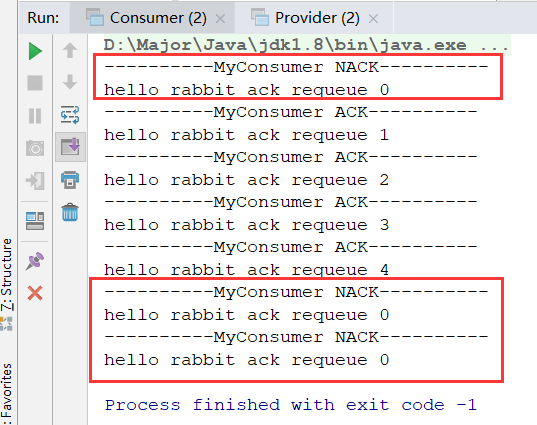
Task: Click the Dump threads camera icon
Action: (x=35, y=148)
